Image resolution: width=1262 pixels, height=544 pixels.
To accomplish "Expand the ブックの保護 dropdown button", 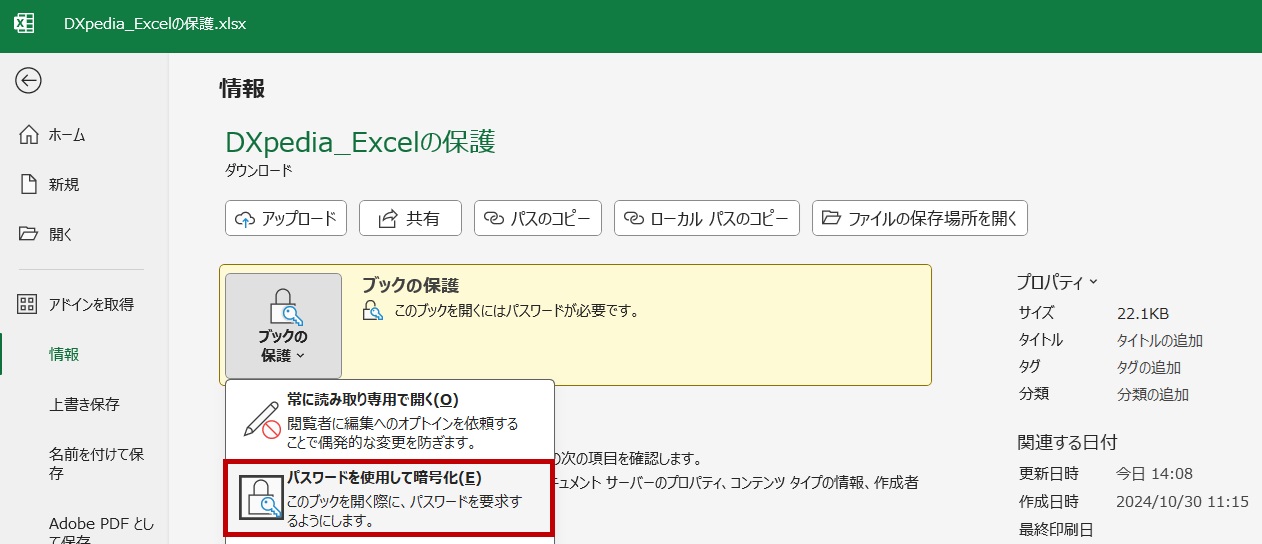I will (283, 326).
